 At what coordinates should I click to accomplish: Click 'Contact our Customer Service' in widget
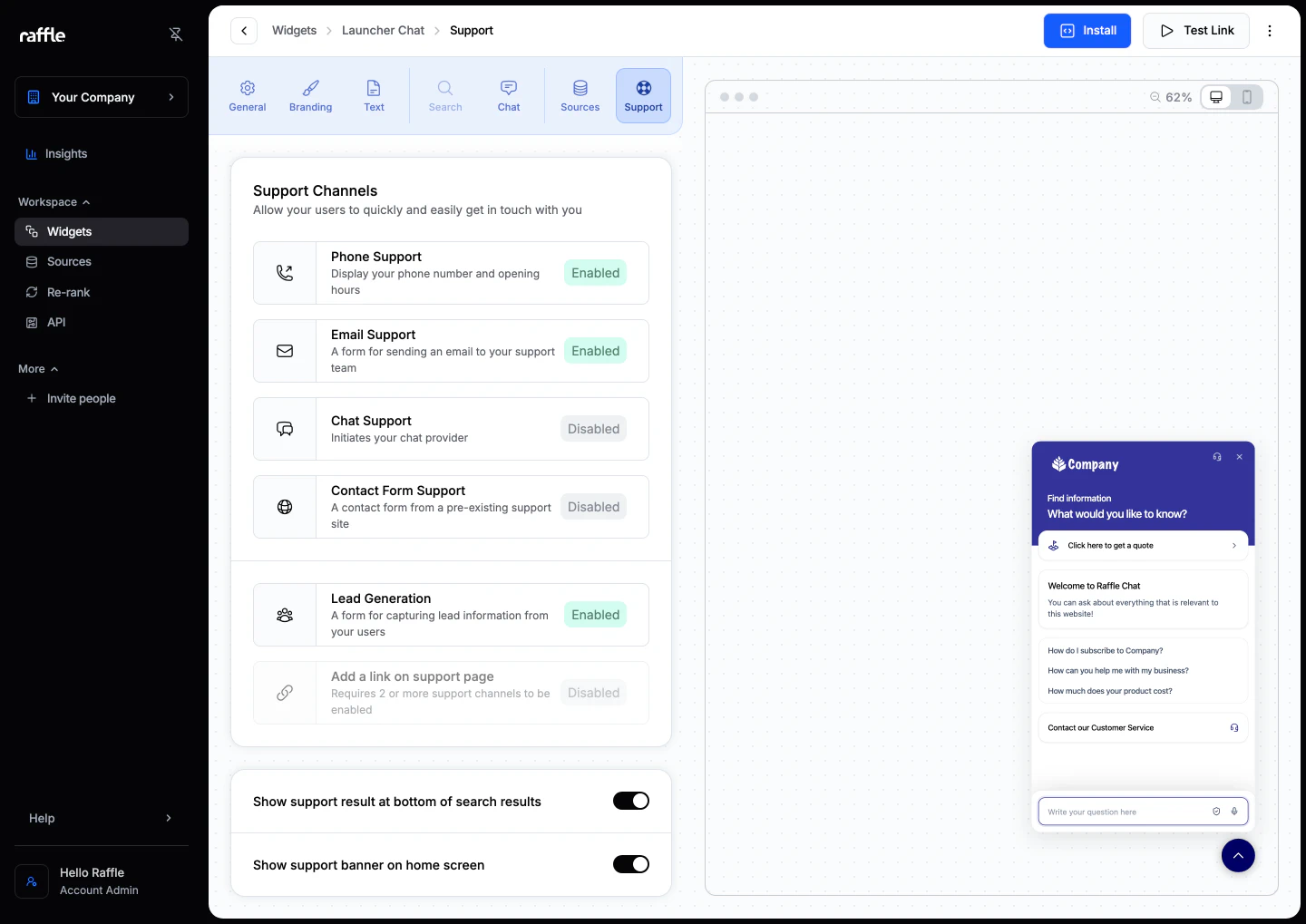tap(1143, 727)
